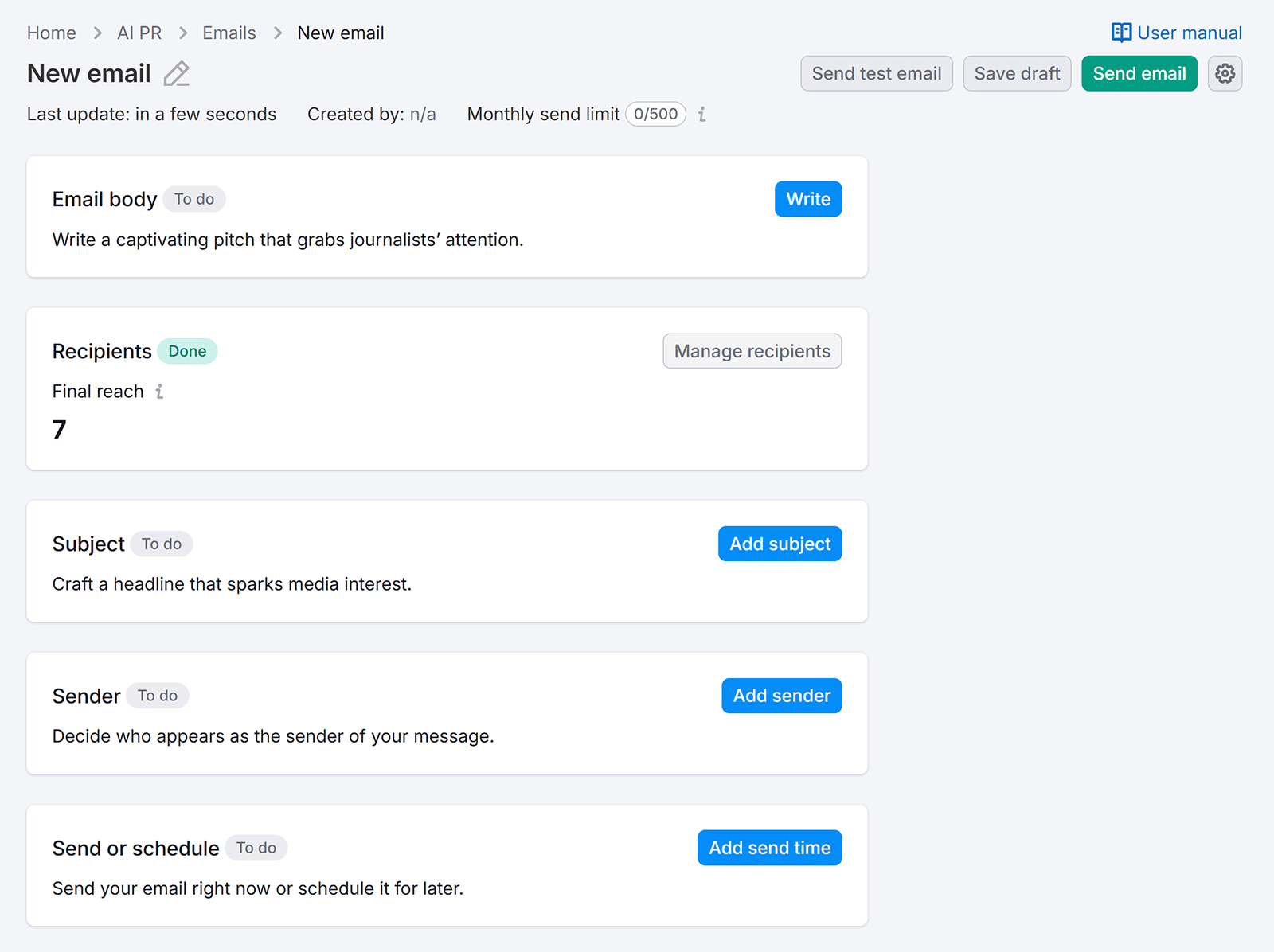Click Add subject to craft a headline
Screen dimensions: 1274x952
coord(780,544)
